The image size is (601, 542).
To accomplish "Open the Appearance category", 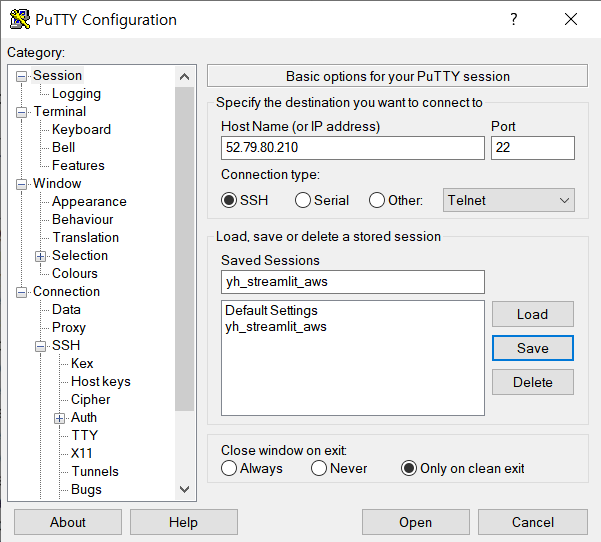I will click(89, 202).
